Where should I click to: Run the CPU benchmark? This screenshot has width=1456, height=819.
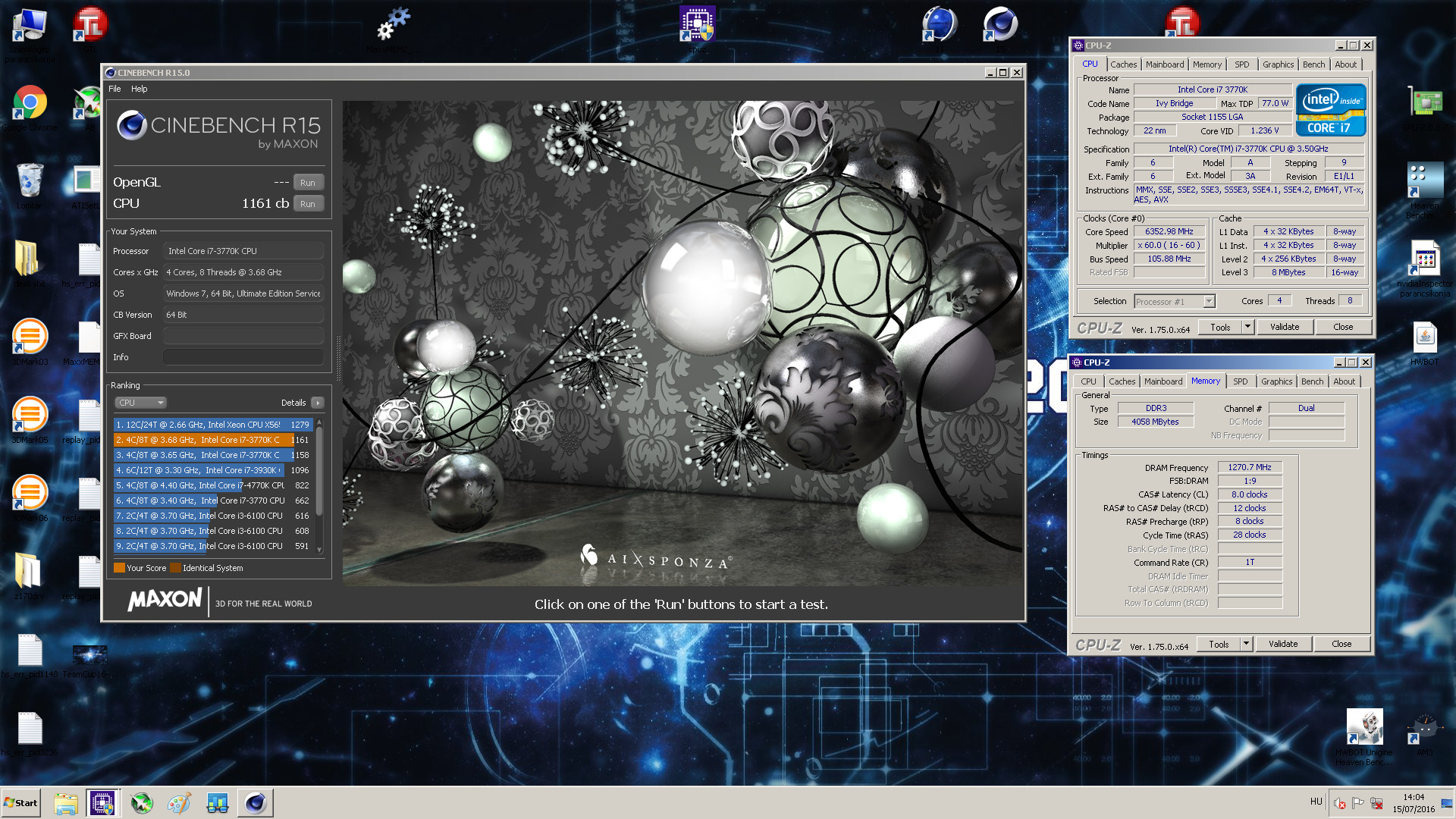(x=308, y=204)
